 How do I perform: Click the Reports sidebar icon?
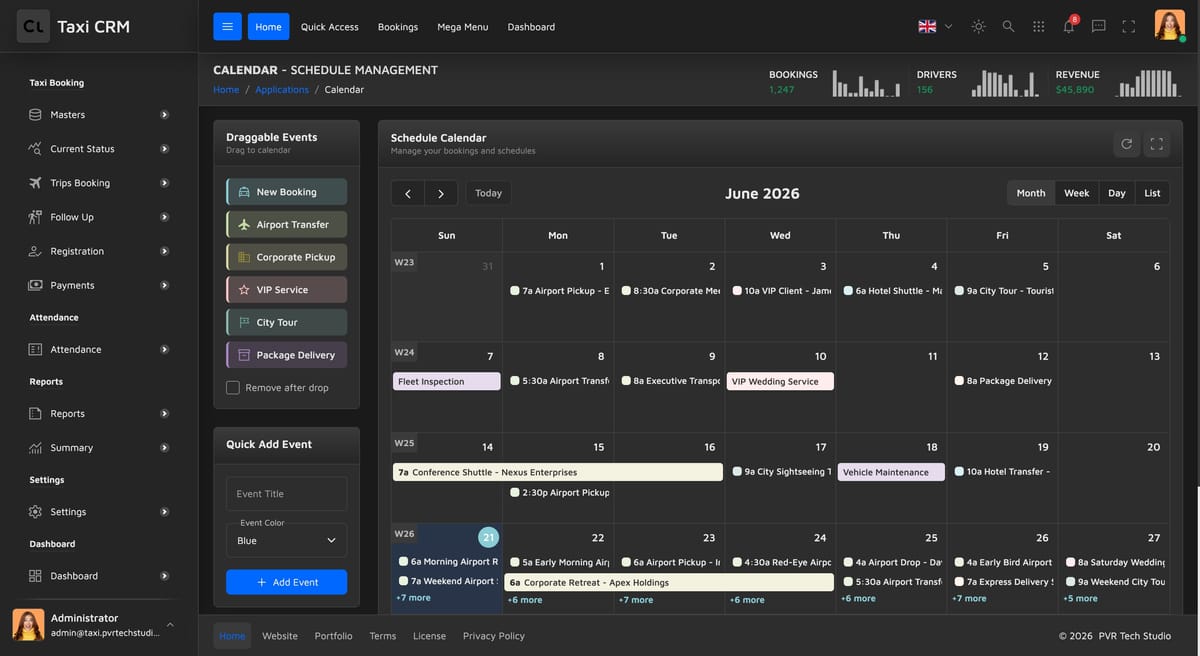tap(35, 413)
